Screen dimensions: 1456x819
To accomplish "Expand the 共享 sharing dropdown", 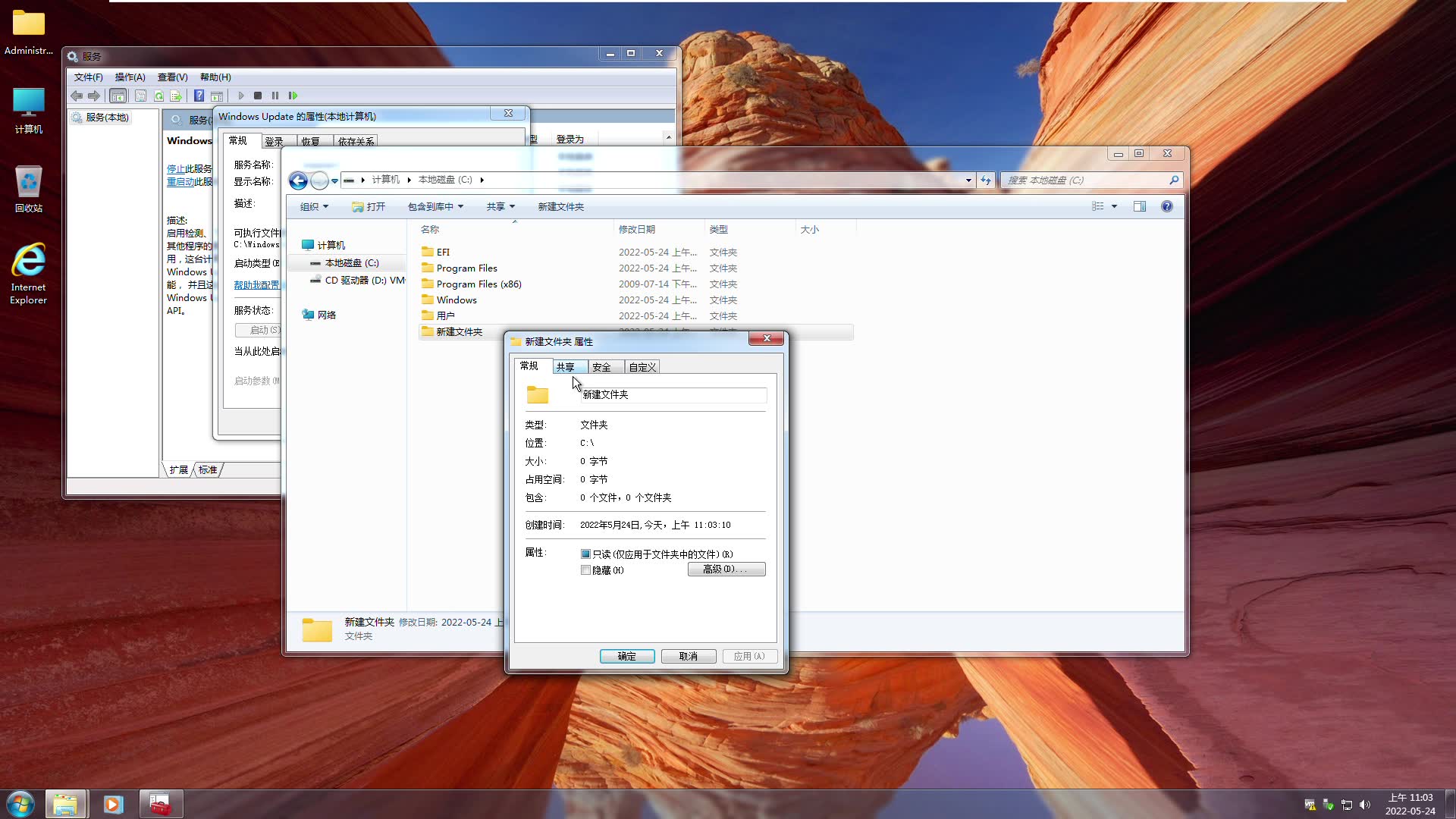I will 500,206.
